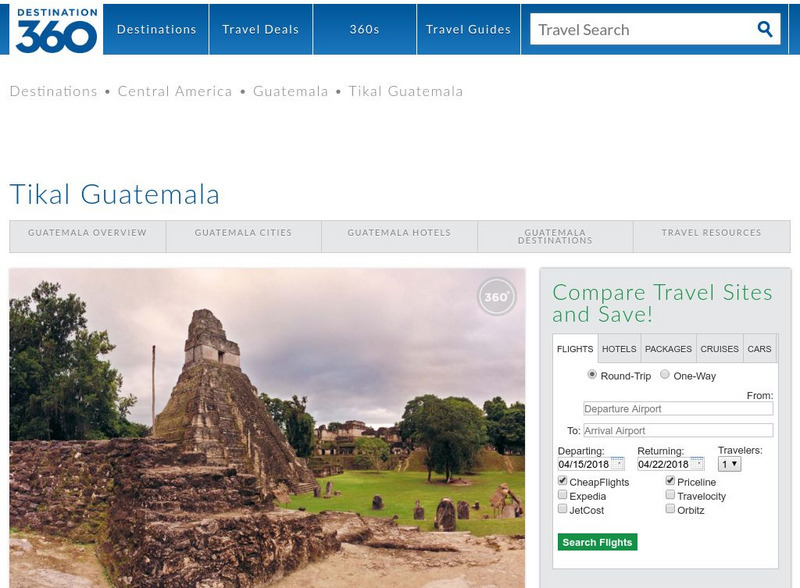Click the Search Flights button

(596, 540)
